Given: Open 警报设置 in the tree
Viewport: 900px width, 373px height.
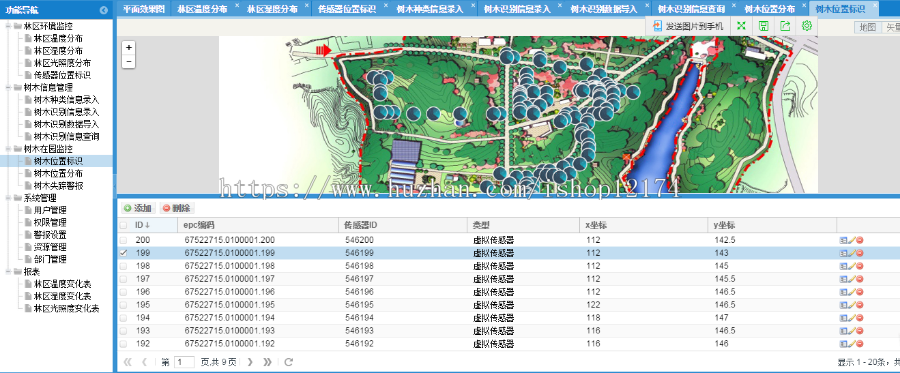Looking at the screenshot, I should pyautogui.click(x=50, y=235).
